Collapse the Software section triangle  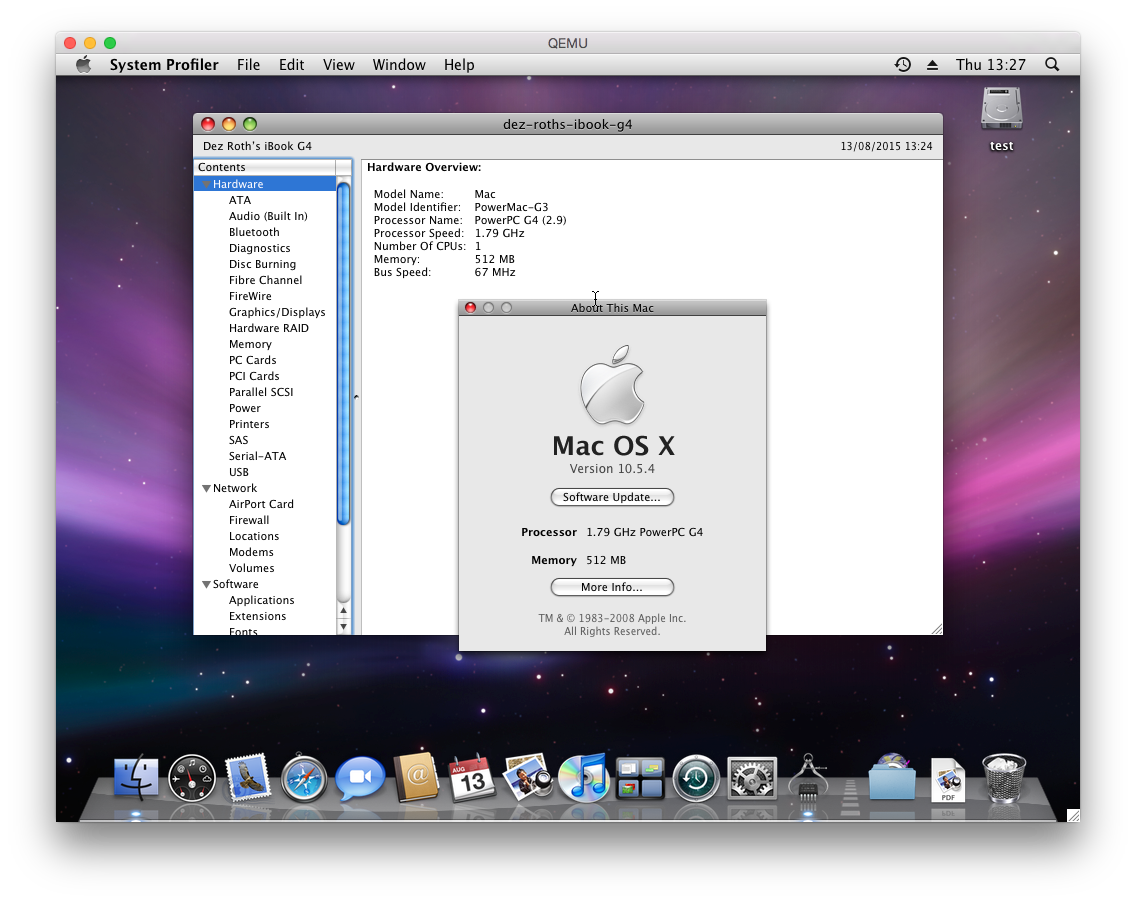tap(205, 585)
